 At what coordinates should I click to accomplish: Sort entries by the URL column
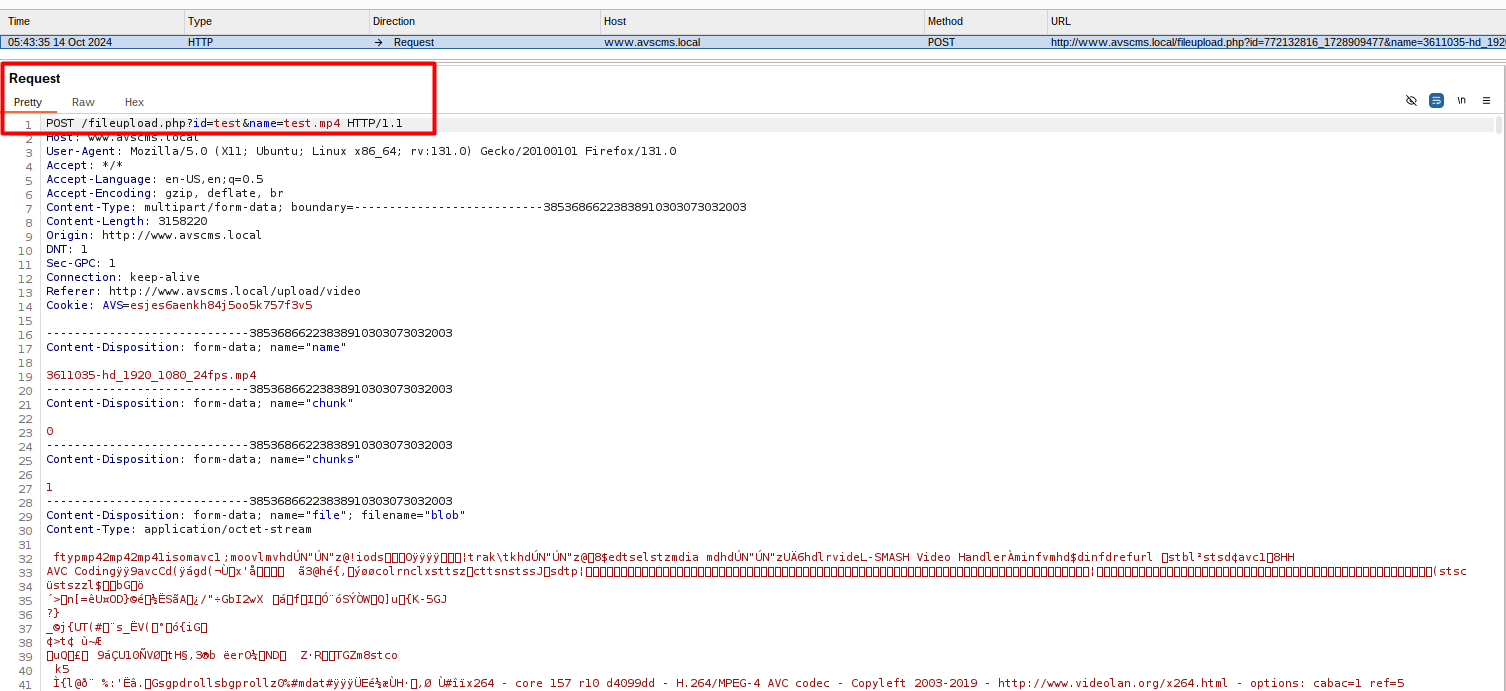coord(1275,21)
